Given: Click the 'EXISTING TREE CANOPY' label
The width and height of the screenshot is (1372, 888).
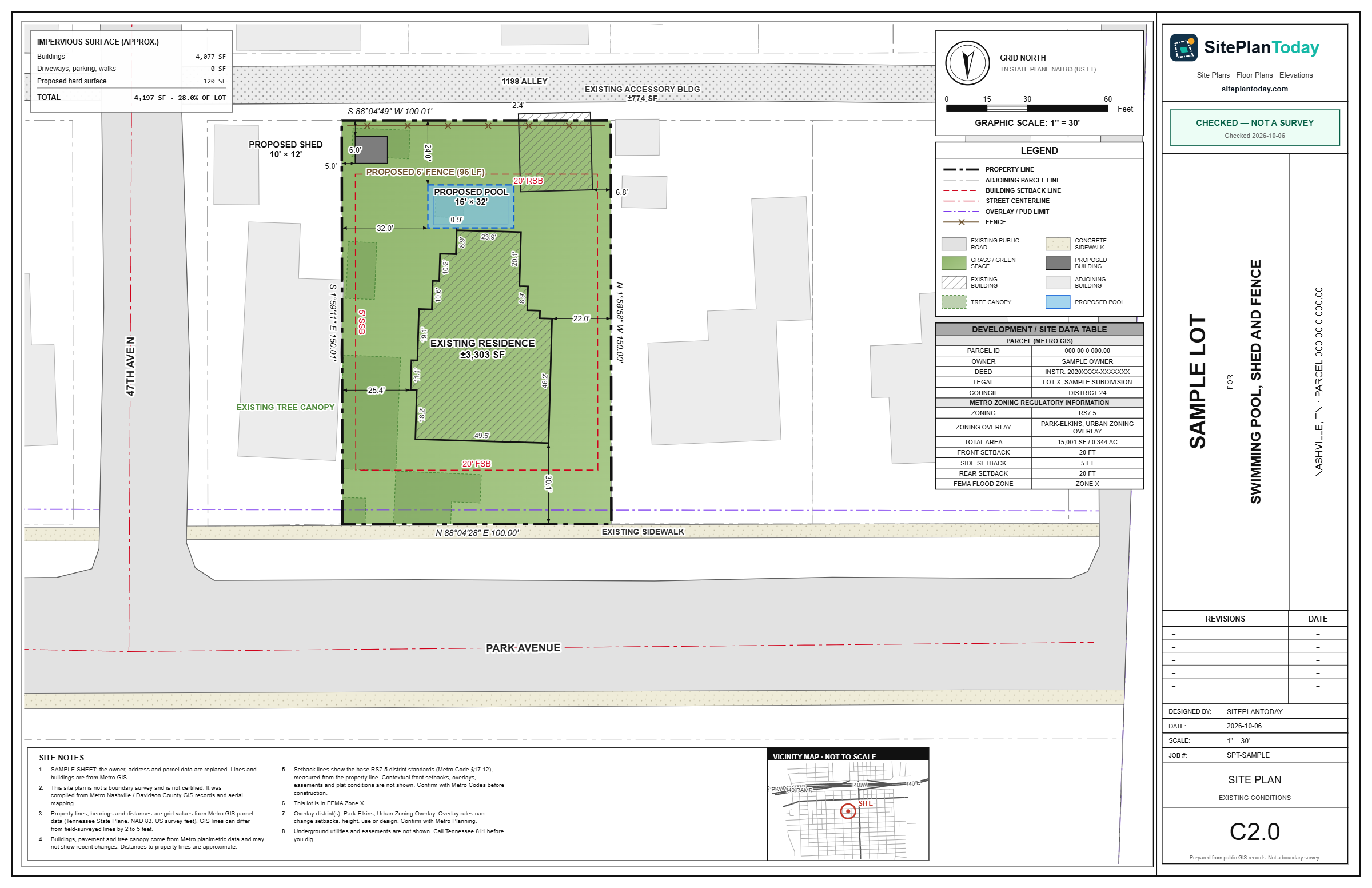Looking at the screenshot, I should tap(285, 407).
